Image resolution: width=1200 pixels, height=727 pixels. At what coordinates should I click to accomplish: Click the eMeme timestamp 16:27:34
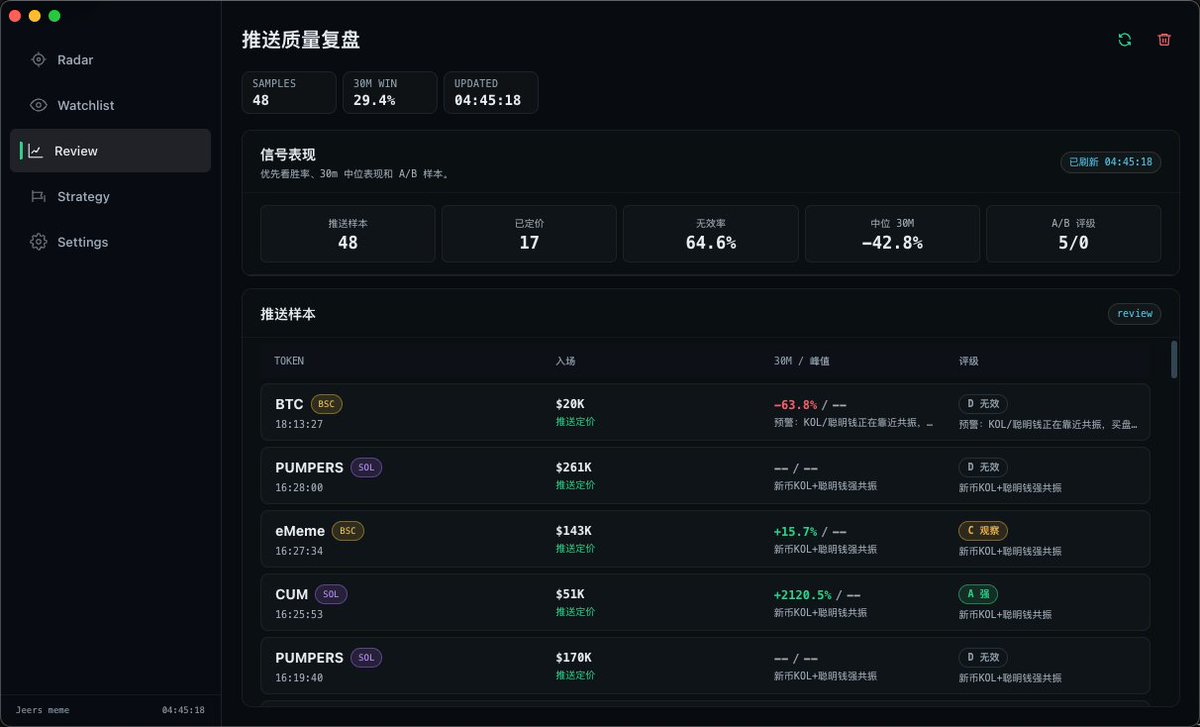[299, 551]
